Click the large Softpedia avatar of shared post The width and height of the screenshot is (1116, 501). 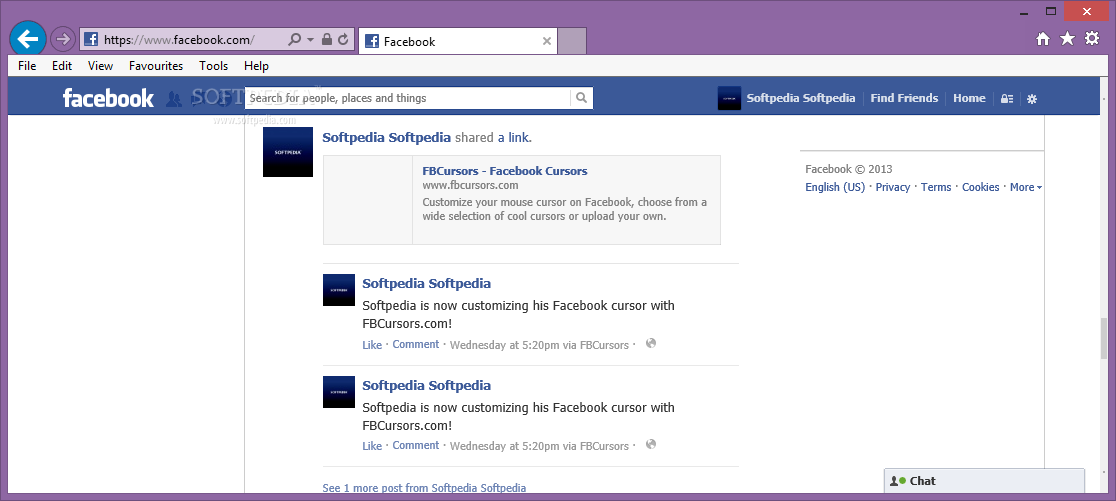pos(288,152)
